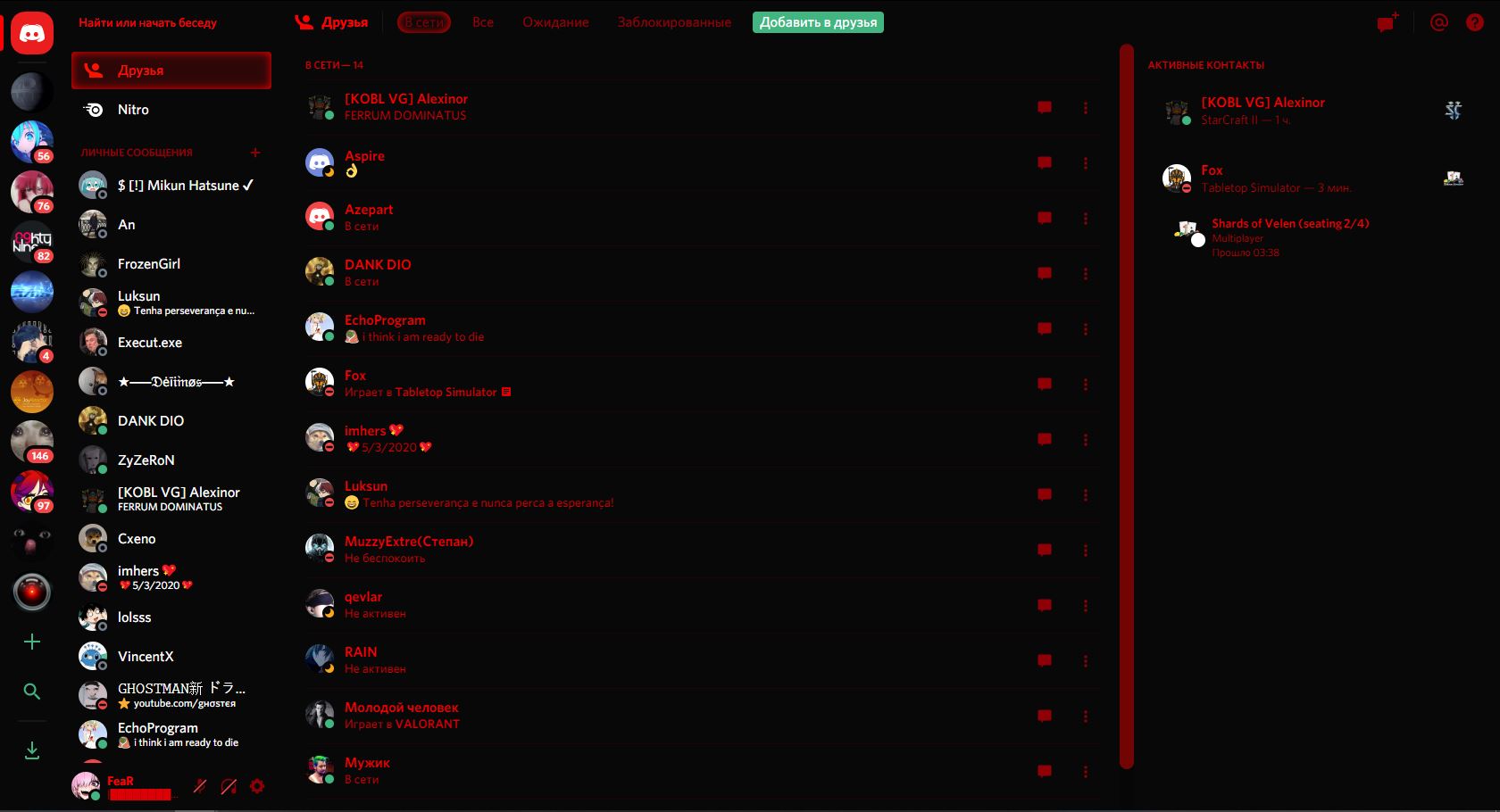Open server icon with 146 notifications
Viewport: 1500px width, 812px height.
(32, 442)
